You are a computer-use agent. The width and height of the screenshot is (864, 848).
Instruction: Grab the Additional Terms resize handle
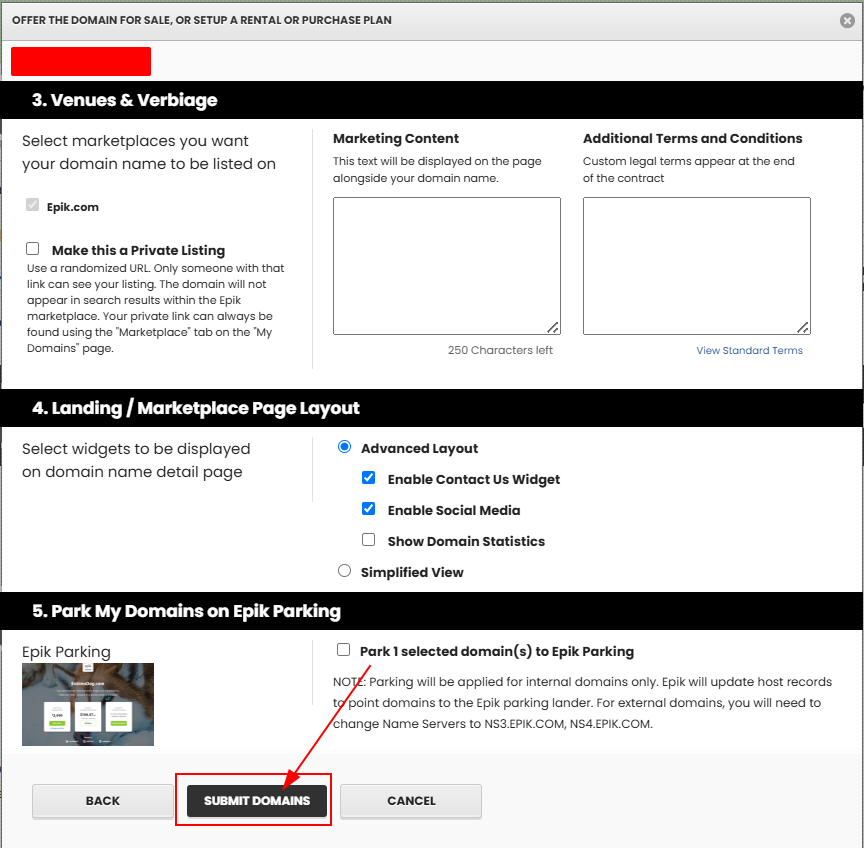(803, 327)
